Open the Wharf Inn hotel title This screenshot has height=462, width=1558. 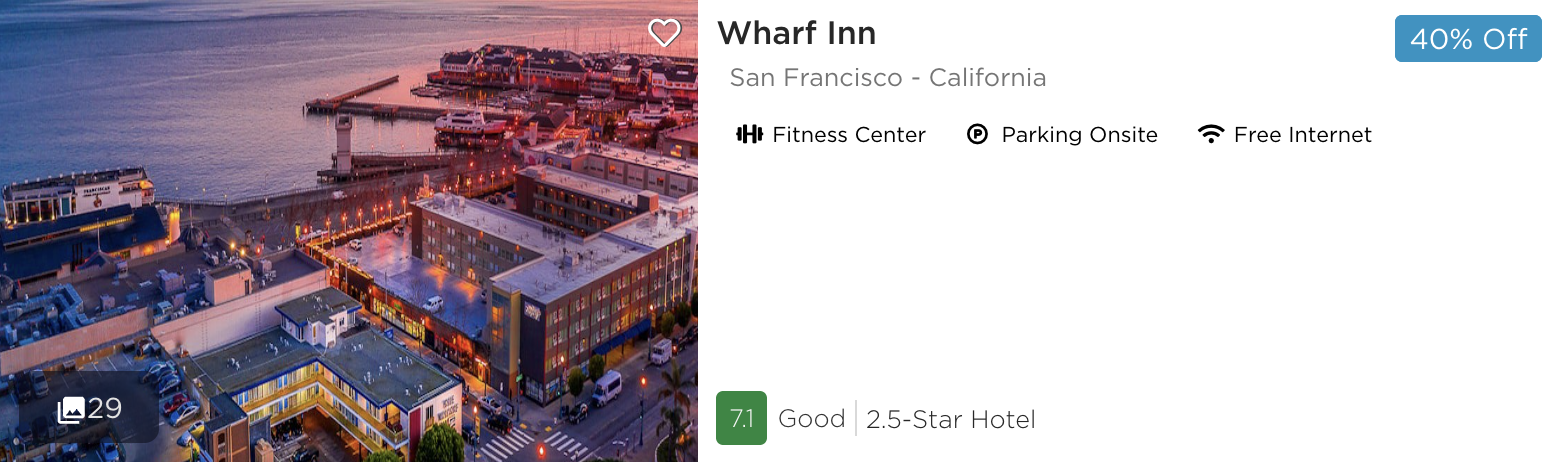[796, 34]
